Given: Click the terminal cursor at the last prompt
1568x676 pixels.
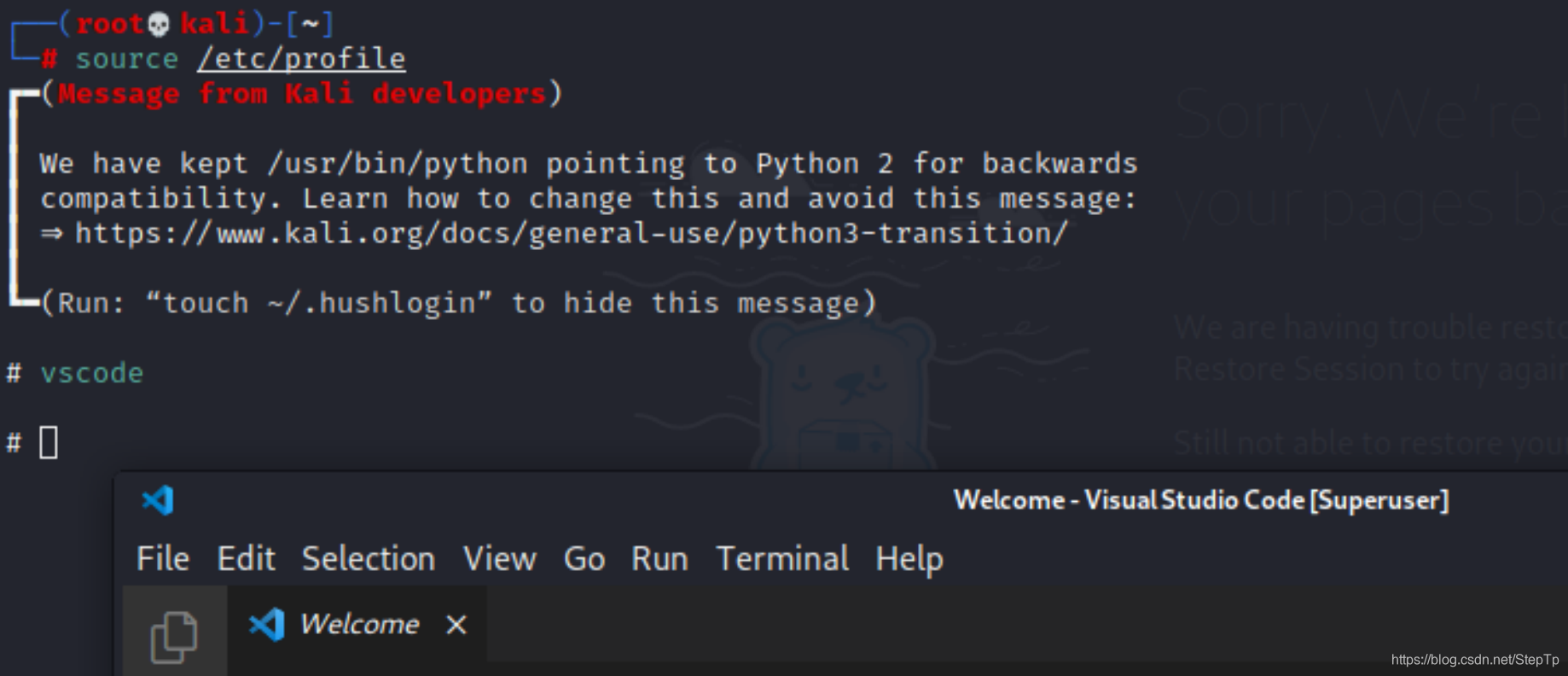Looking at the screenshot, I should click(x=49, y=442).
